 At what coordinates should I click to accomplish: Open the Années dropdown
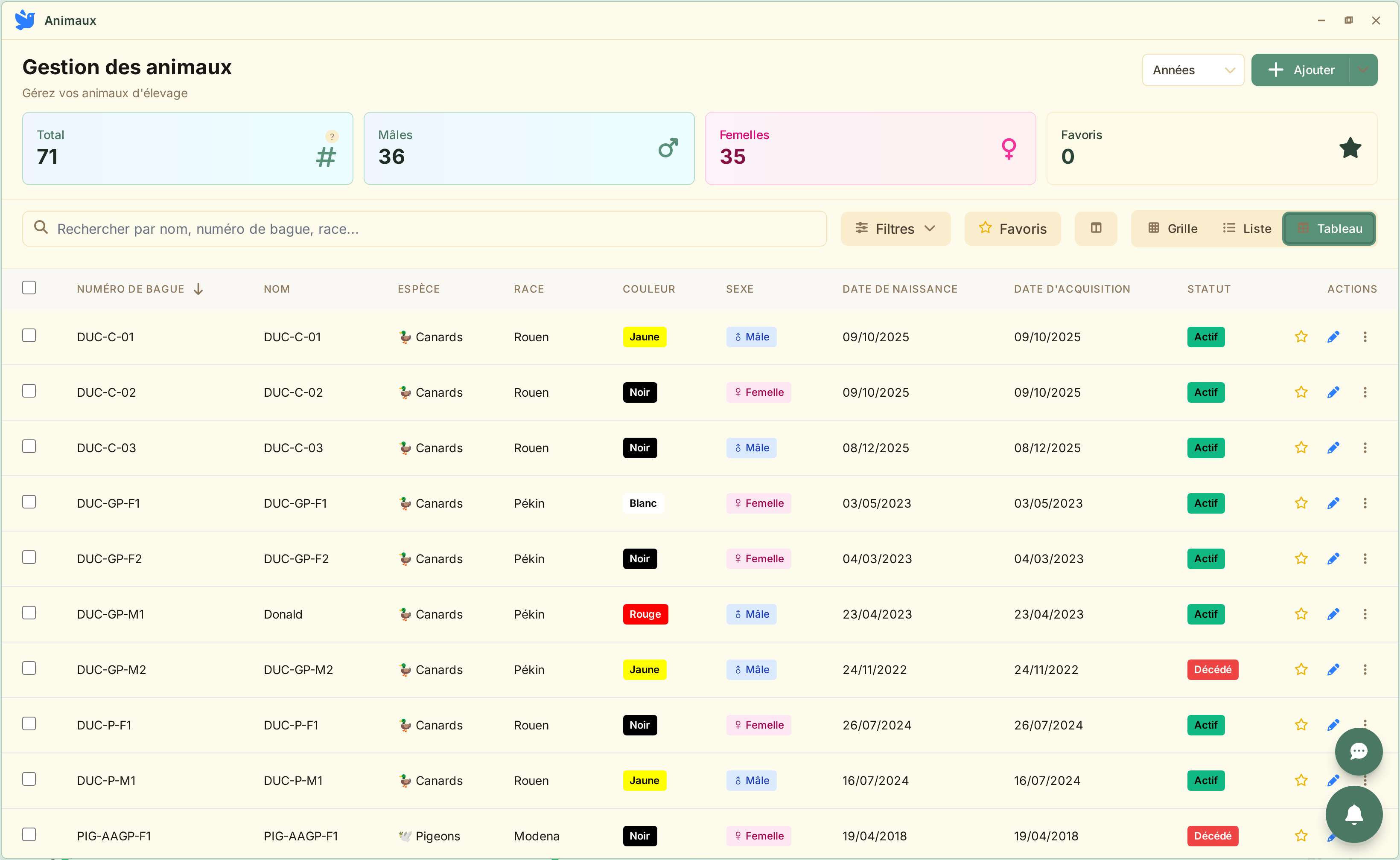pos(1192,70)
